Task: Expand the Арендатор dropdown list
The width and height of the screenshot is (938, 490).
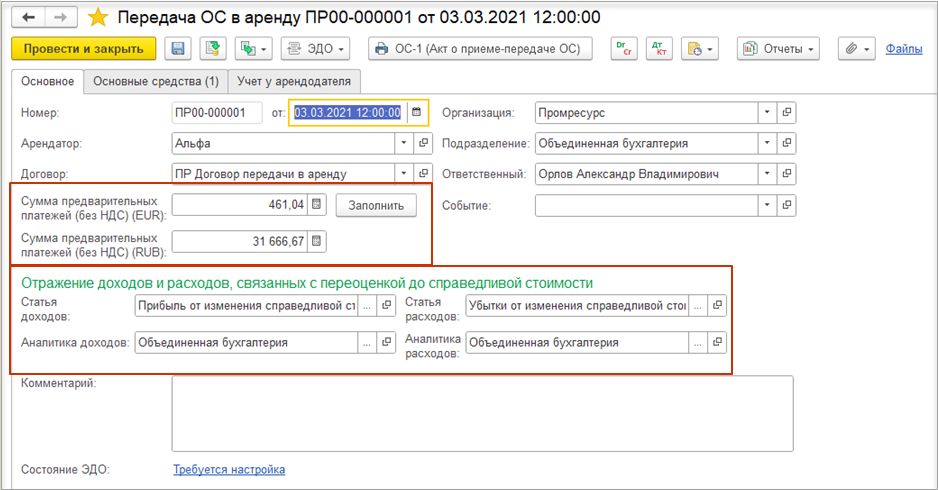Action: tap(404, 144)
